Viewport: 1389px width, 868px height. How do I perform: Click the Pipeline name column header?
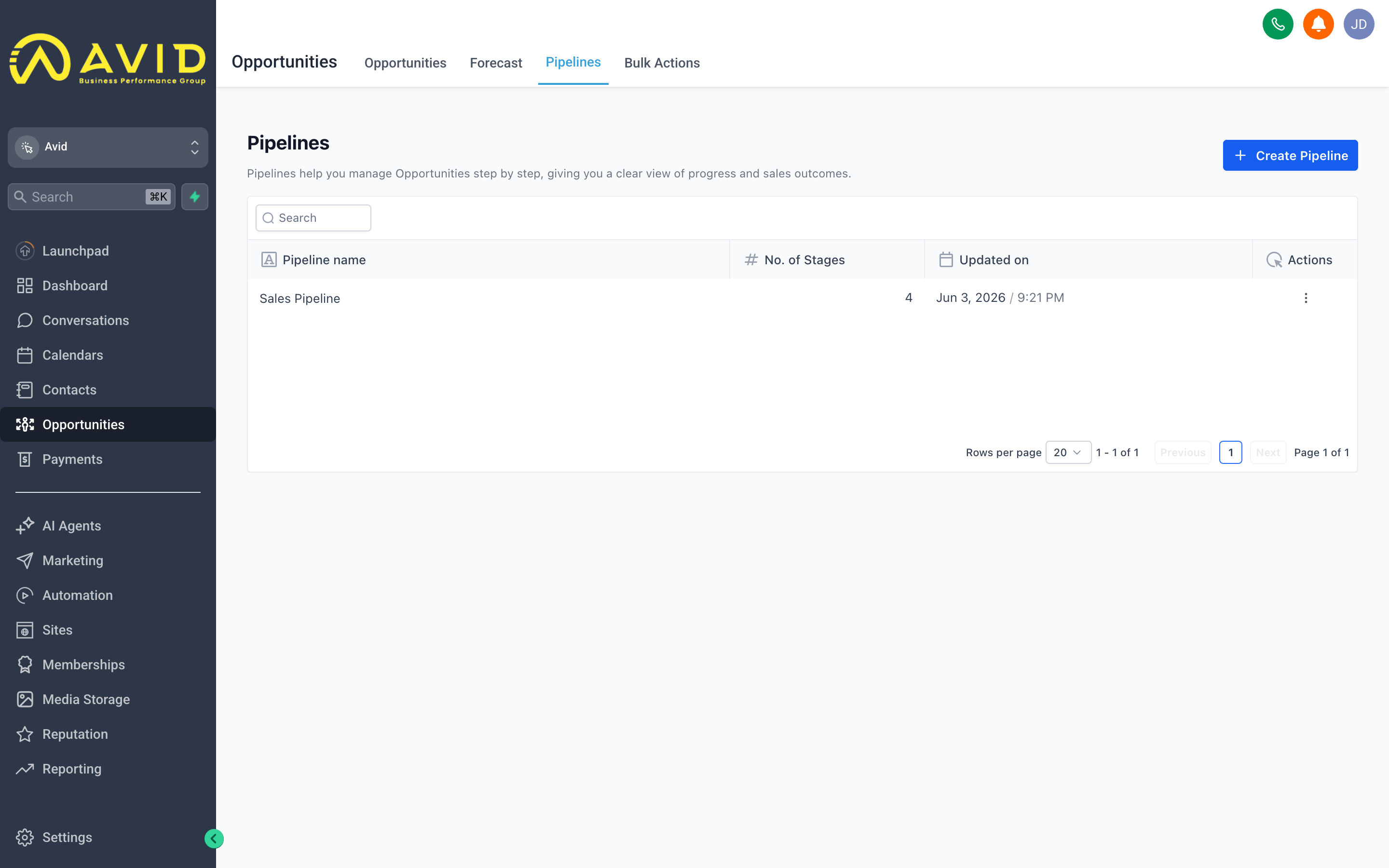click(489, 259)
